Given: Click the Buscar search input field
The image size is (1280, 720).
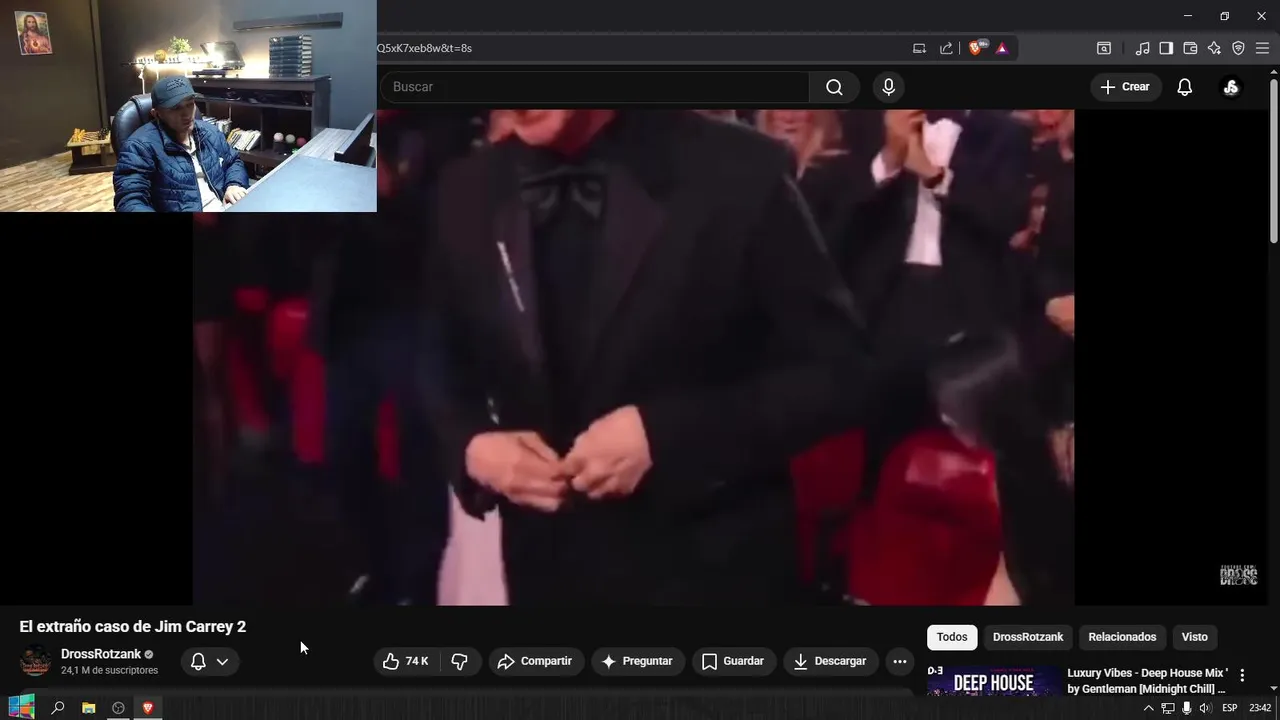Looking at the screenshot, I should point(595,87).
